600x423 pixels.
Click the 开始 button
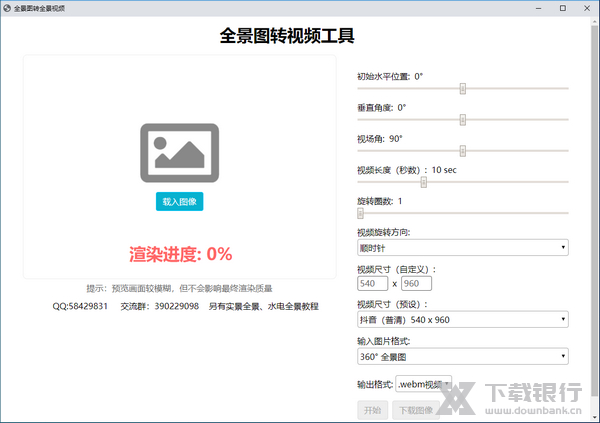(x=372, y=410)
